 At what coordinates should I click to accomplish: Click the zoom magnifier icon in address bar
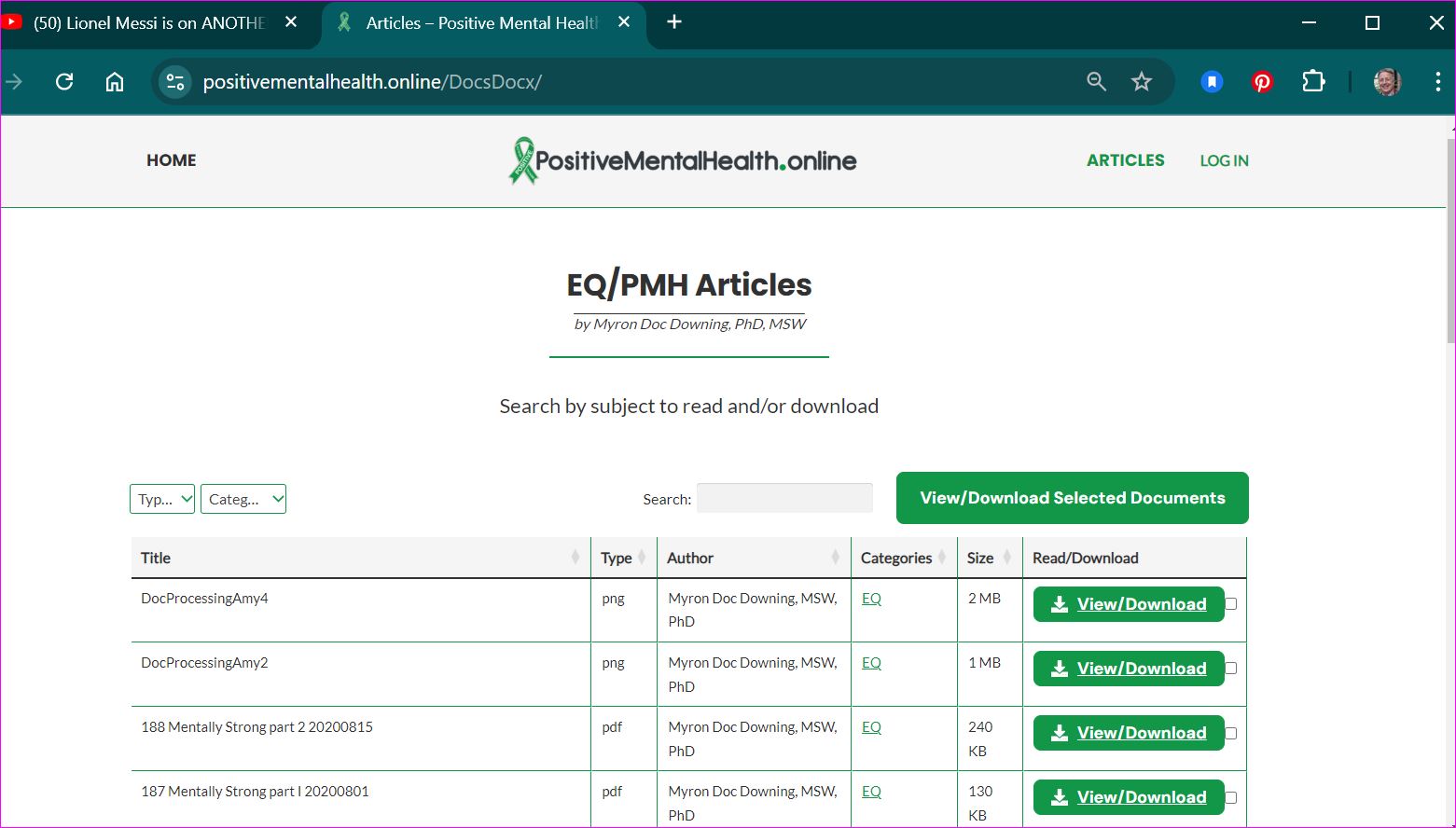click(x=1097, y=82)
